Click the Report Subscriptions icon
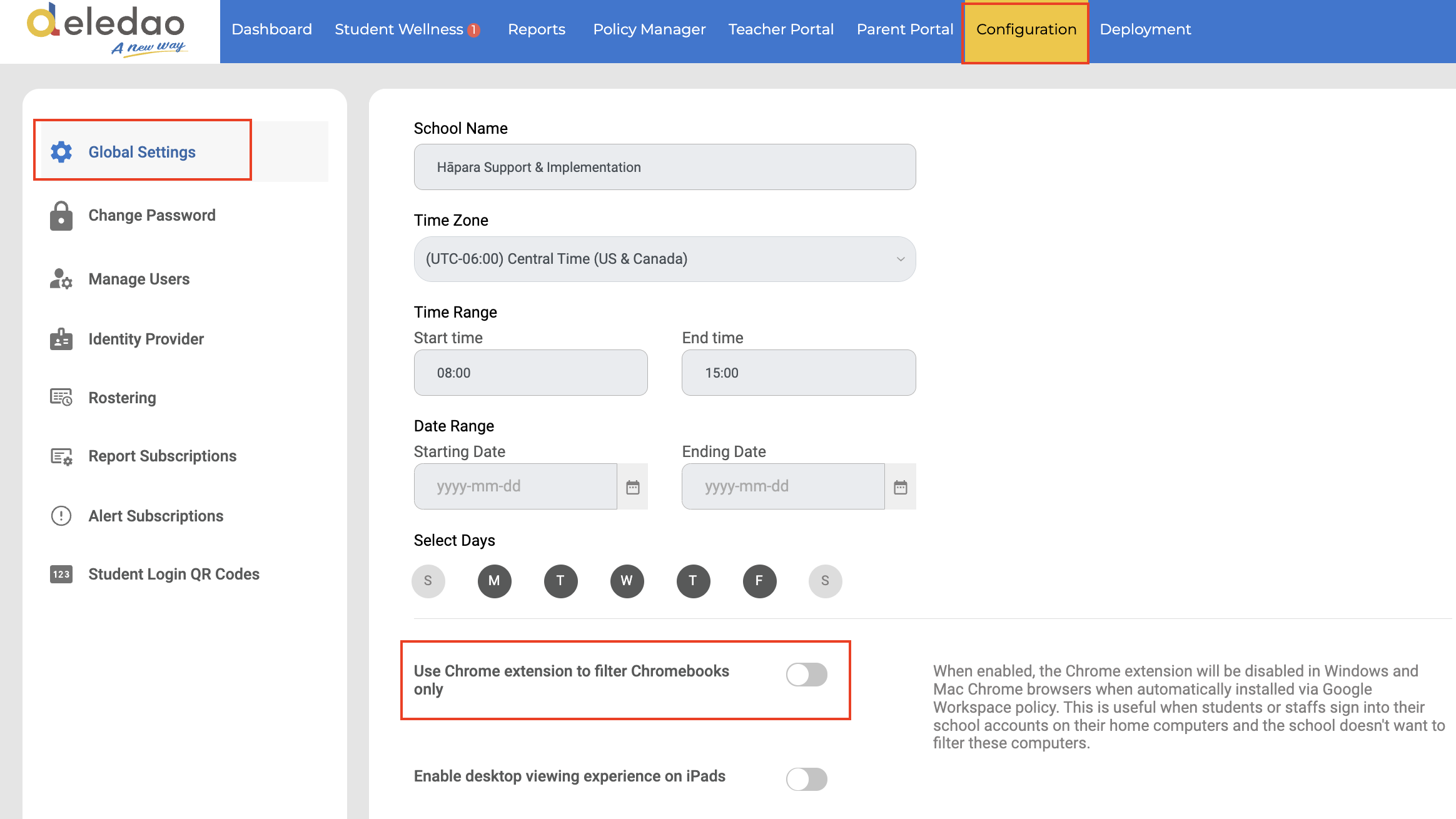The image size is (1456, 819). (61, 456)
